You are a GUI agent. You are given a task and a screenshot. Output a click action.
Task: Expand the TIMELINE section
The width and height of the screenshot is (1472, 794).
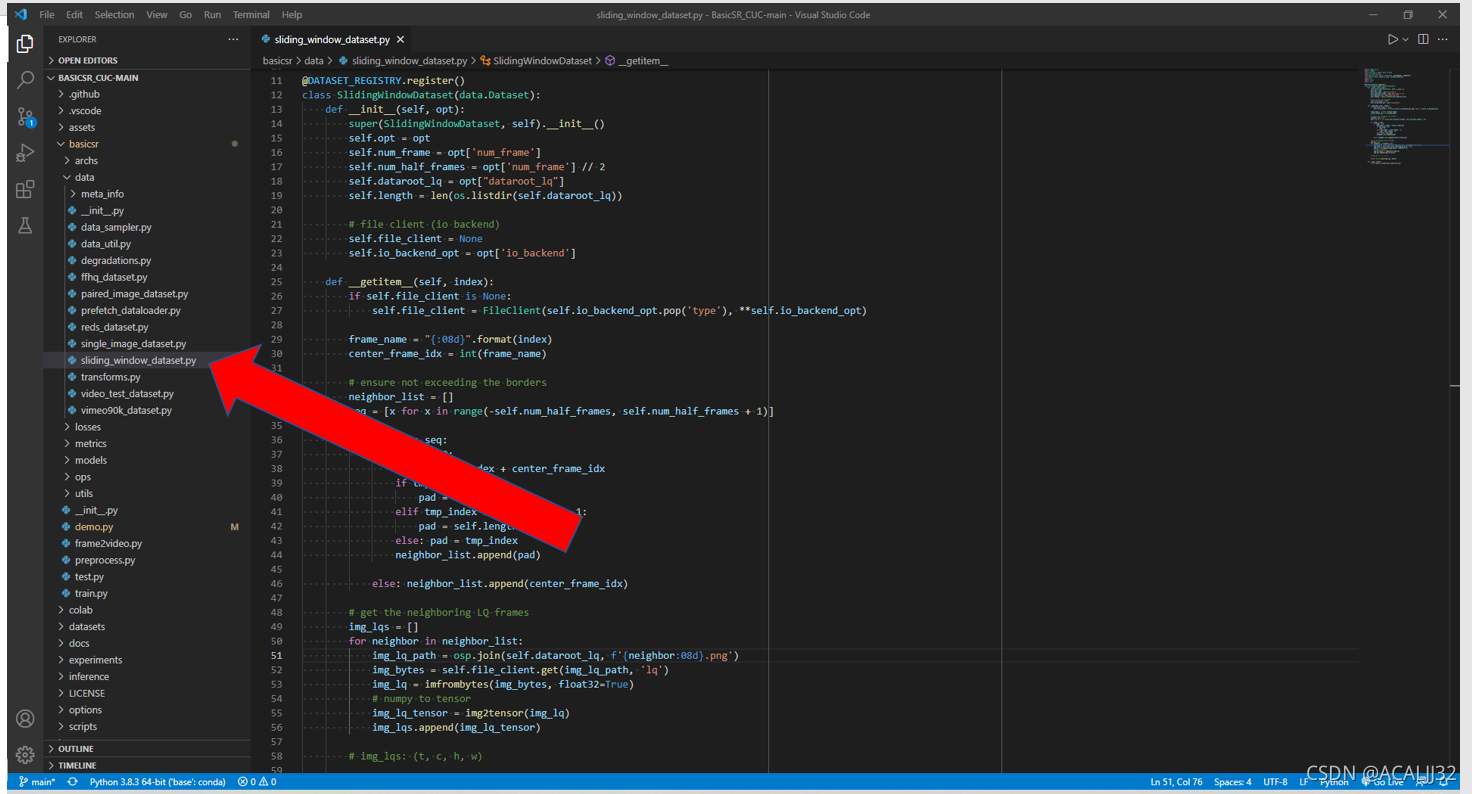pos(77,765)
